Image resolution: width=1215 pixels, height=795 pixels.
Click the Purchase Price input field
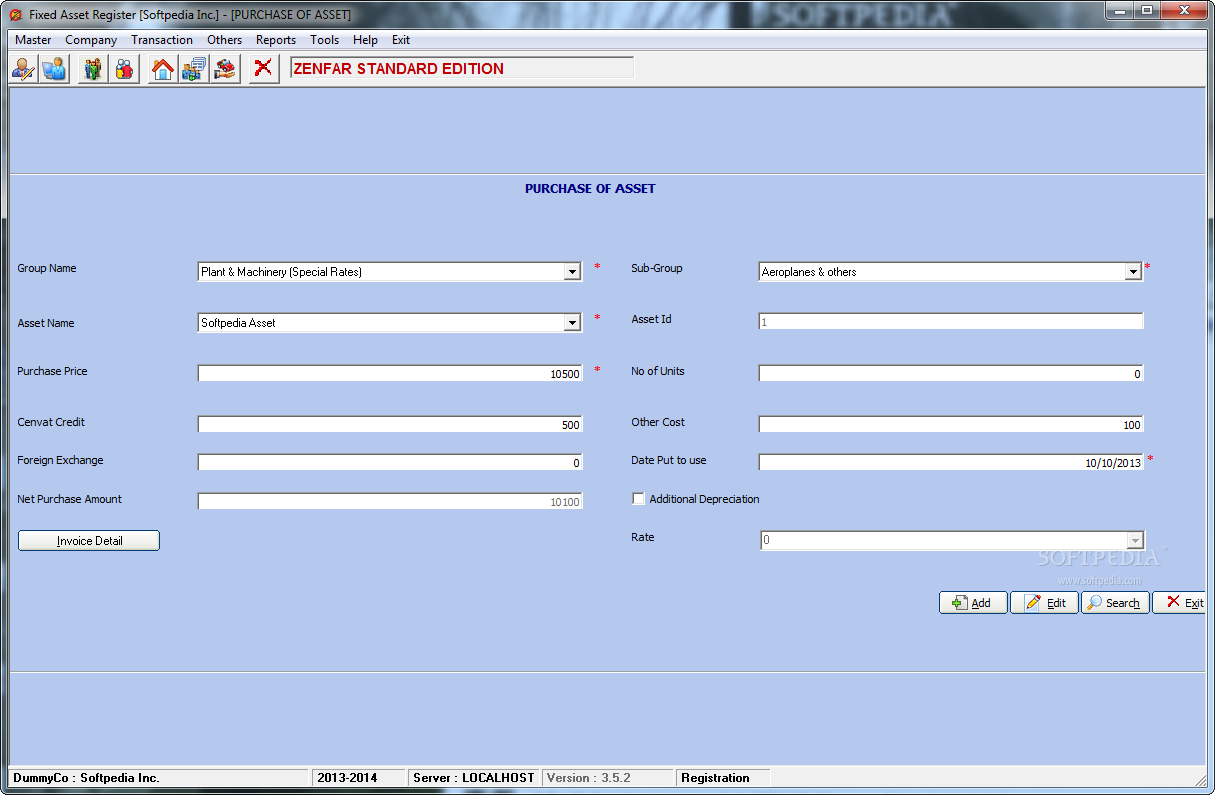[390, 374]
